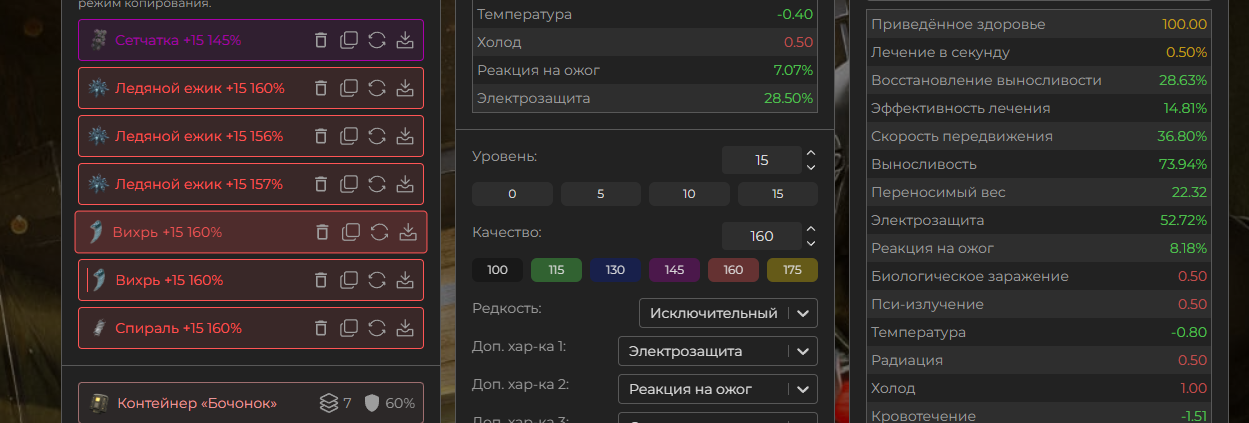Set level preset to 10
Viewport: 1249px width, 423px height.
pos(689,194)
